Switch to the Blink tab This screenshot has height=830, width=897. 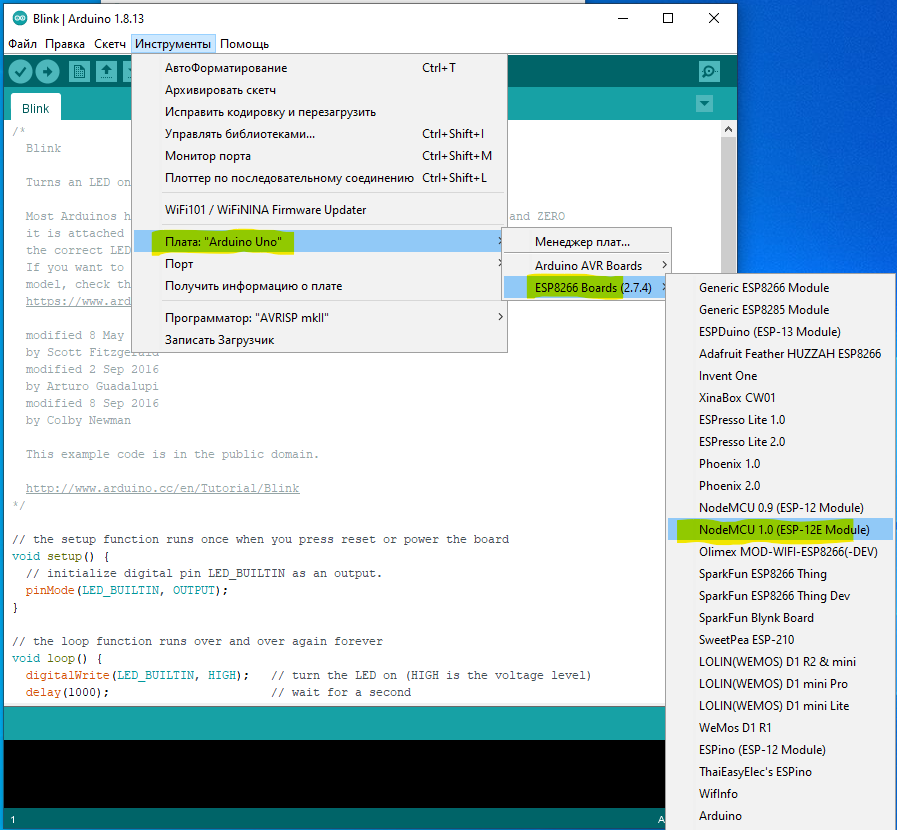[x=35, y=107]
